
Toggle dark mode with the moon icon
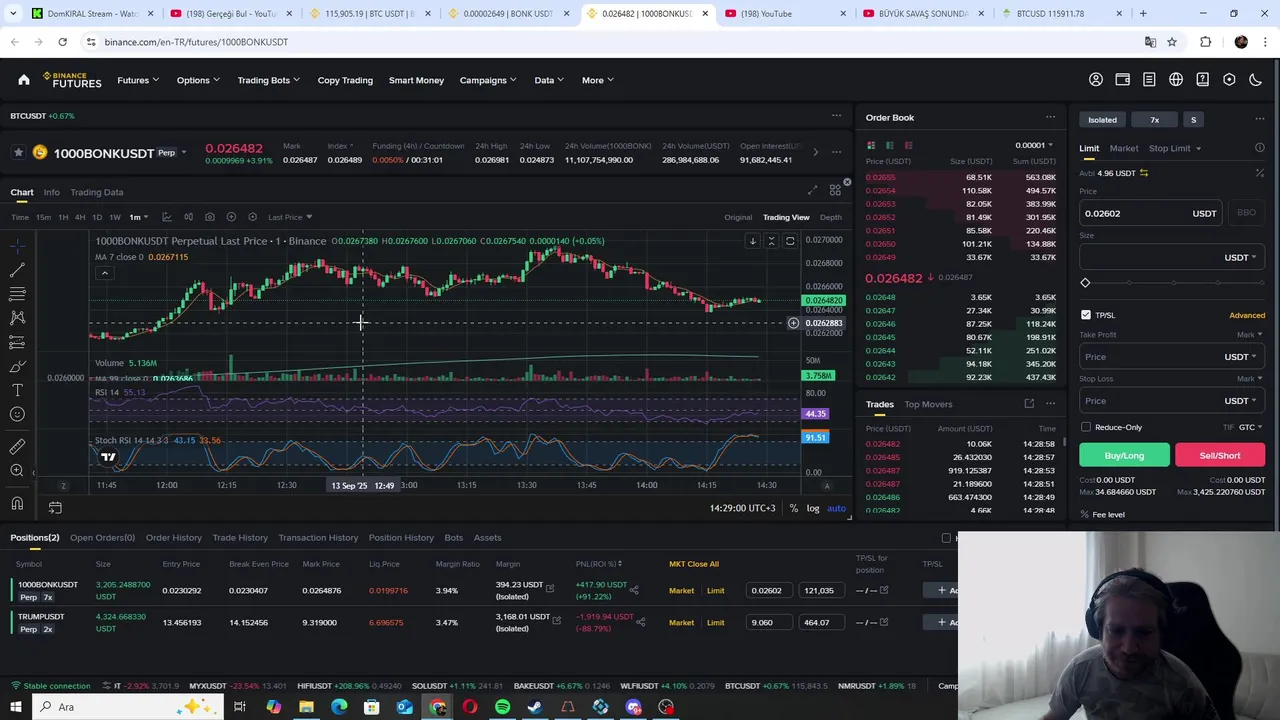pyautogui.click(x=1256, y=80)
